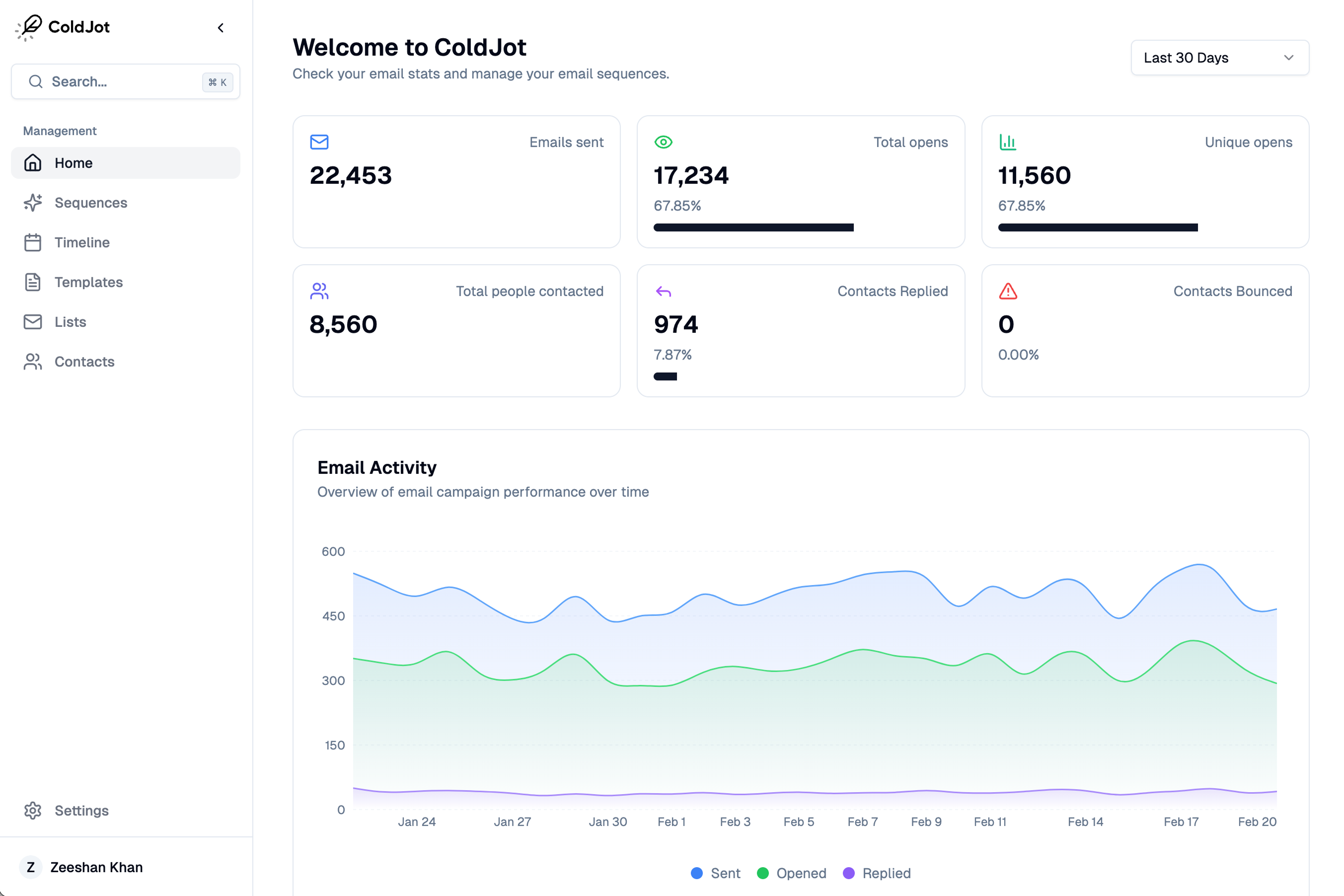Screen dimensions: 1344x896
Task: Toggle the eye icon for Total opens
Action: (x=663, y=142)
